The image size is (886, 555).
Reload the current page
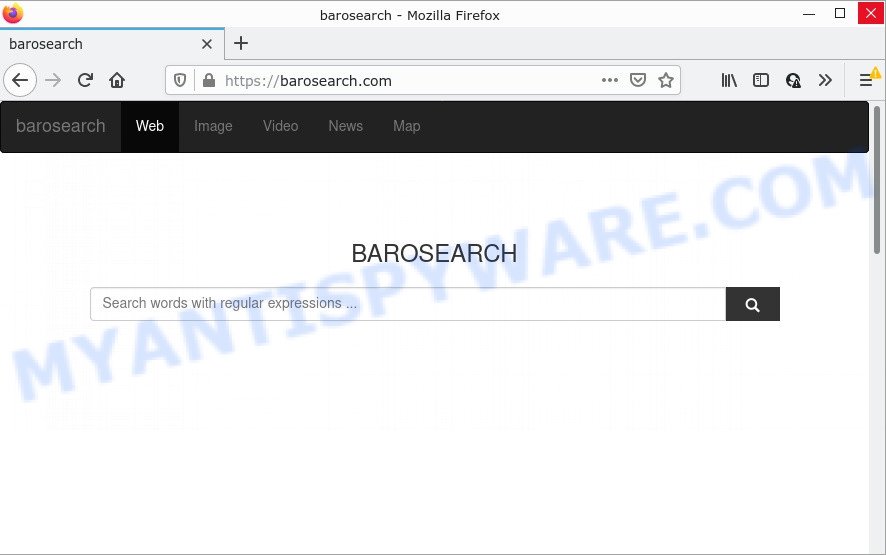(85, 80)
